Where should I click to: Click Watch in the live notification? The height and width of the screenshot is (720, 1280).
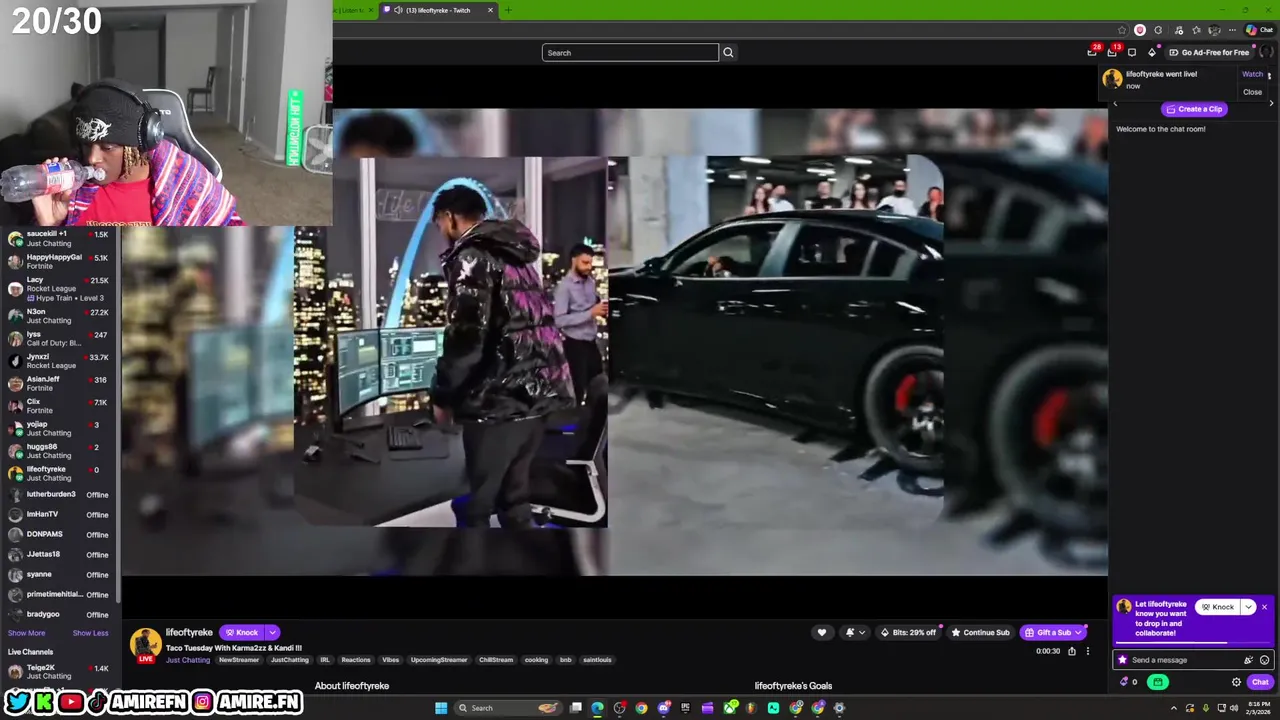point(1252,74)
